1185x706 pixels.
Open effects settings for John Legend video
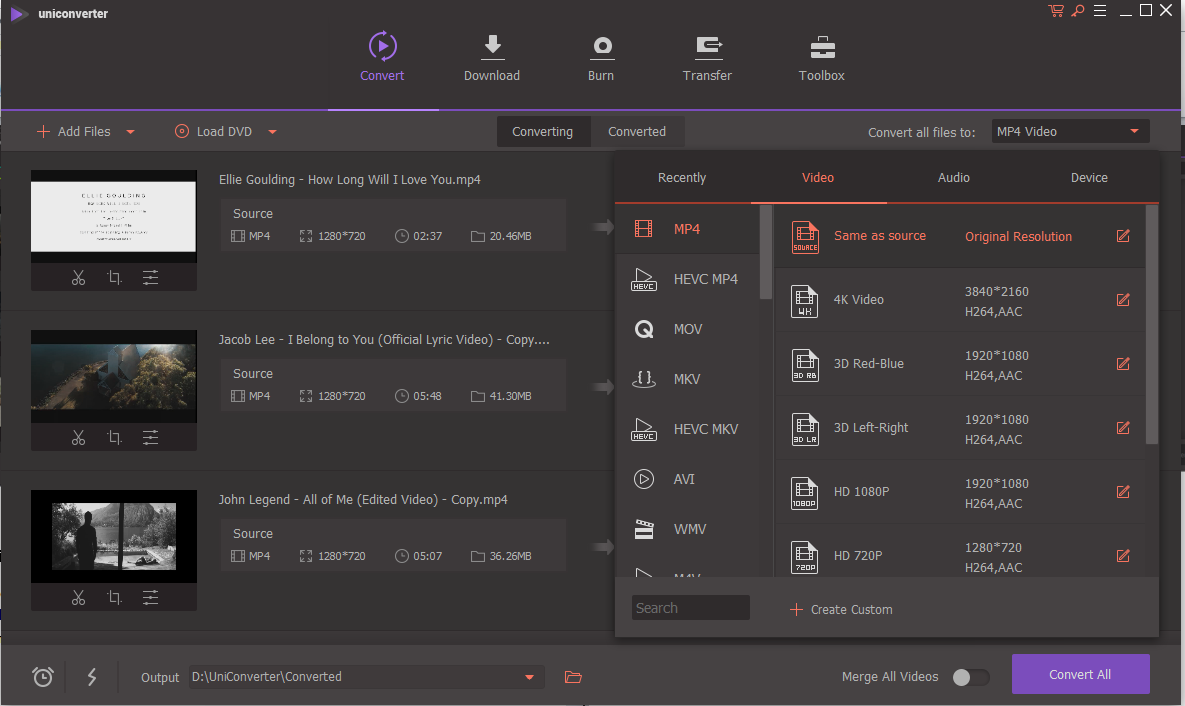pyautogui.click(x=150, y=598)
